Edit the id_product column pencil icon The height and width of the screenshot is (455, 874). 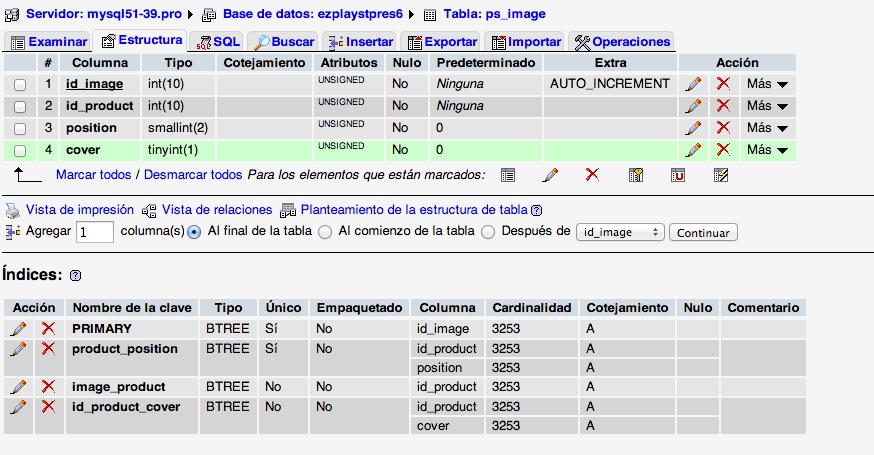point(693,106)
